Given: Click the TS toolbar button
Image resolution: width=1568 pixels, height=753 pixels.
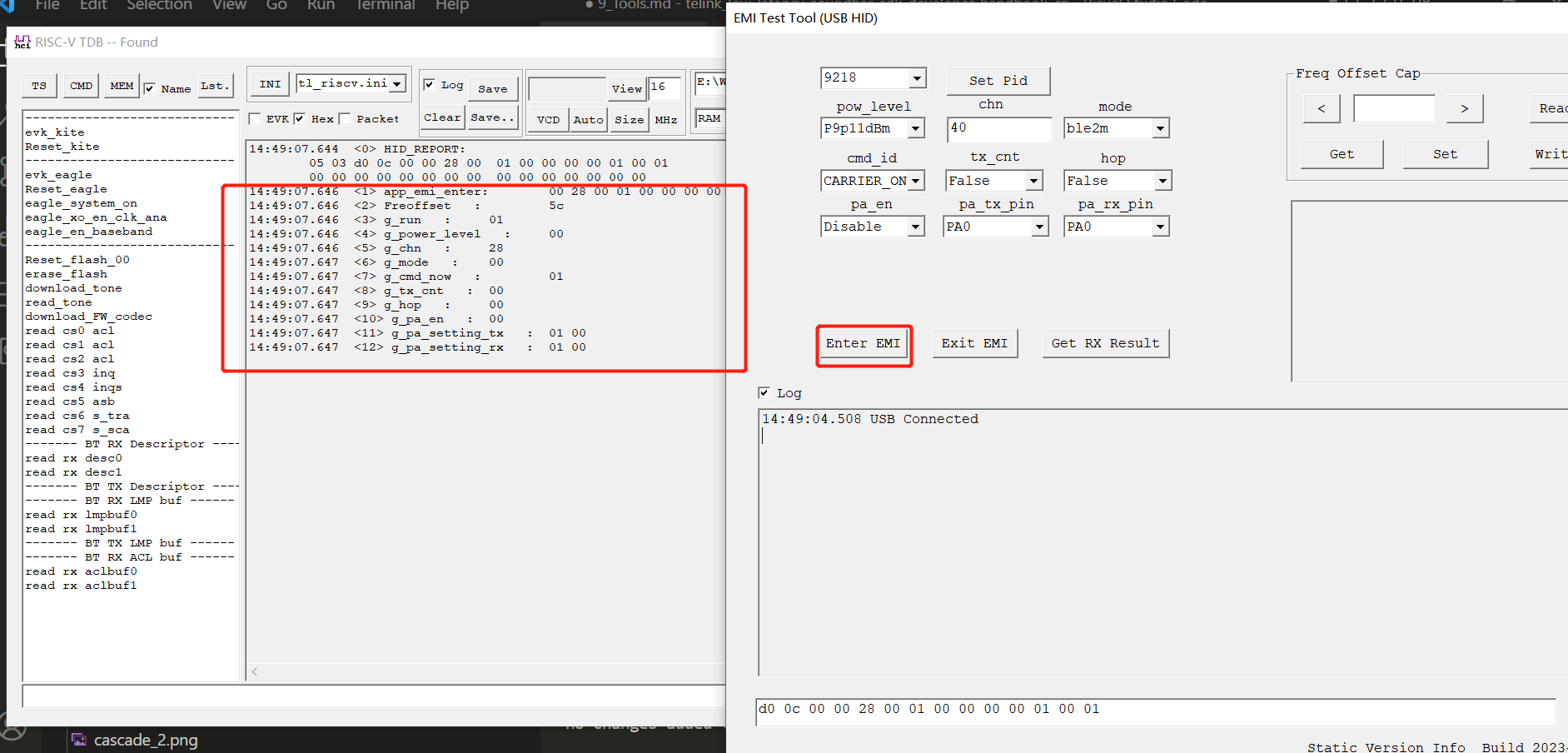Looking at the screenshot, I should 39,86.
